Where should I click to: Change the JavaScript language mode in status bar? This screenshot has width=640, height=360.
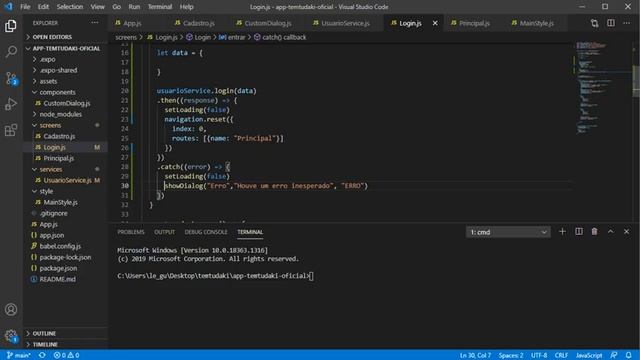pos(589,355)
